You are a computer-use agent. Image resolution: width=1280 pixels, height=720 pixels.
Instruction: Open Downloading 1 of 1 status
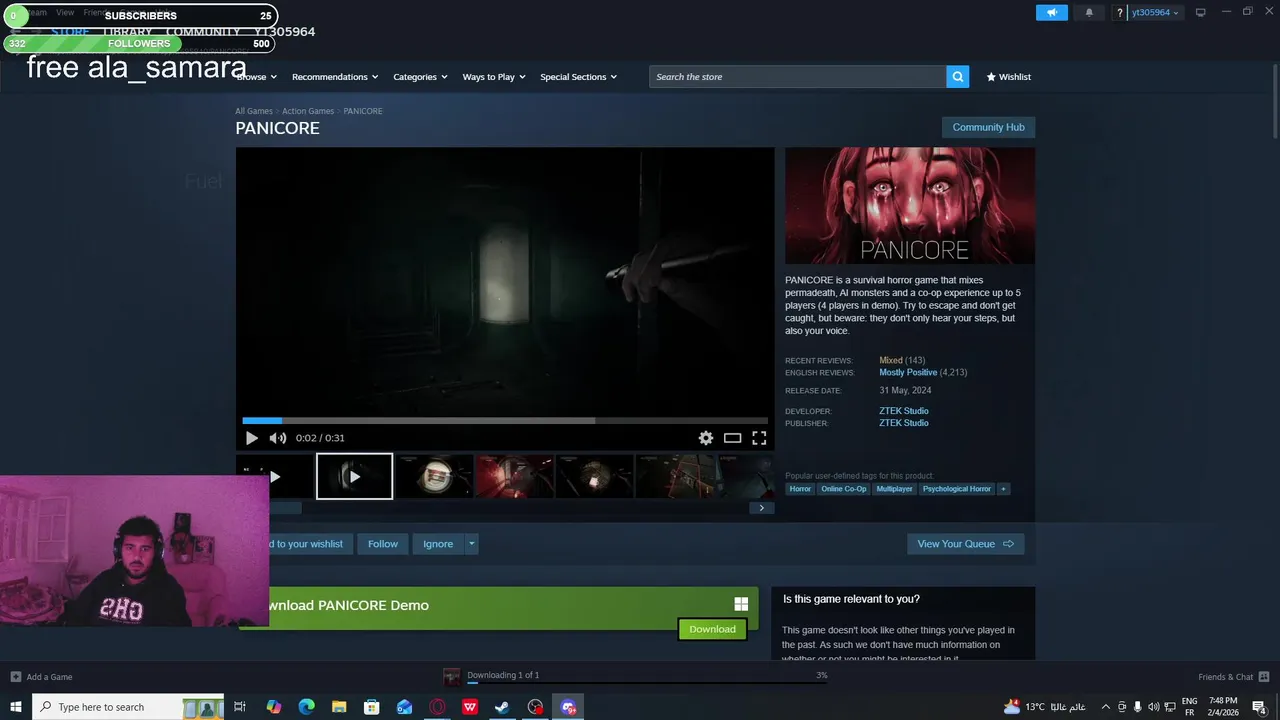(x=503, y=675)
